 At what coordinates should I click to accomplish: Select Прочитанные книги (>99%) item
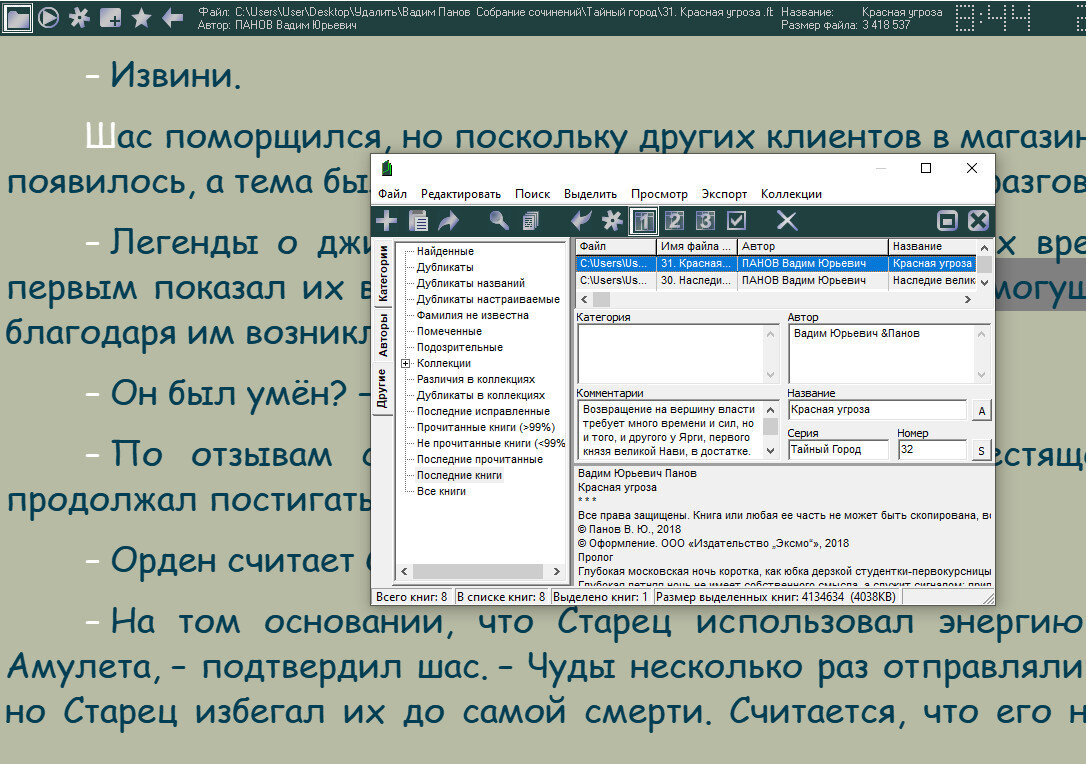click(x=486, y=427)
